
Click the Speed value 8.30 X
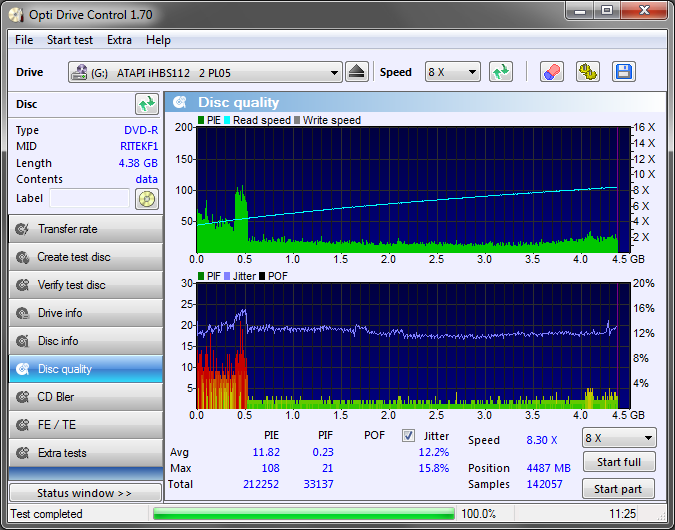point(542,440)
